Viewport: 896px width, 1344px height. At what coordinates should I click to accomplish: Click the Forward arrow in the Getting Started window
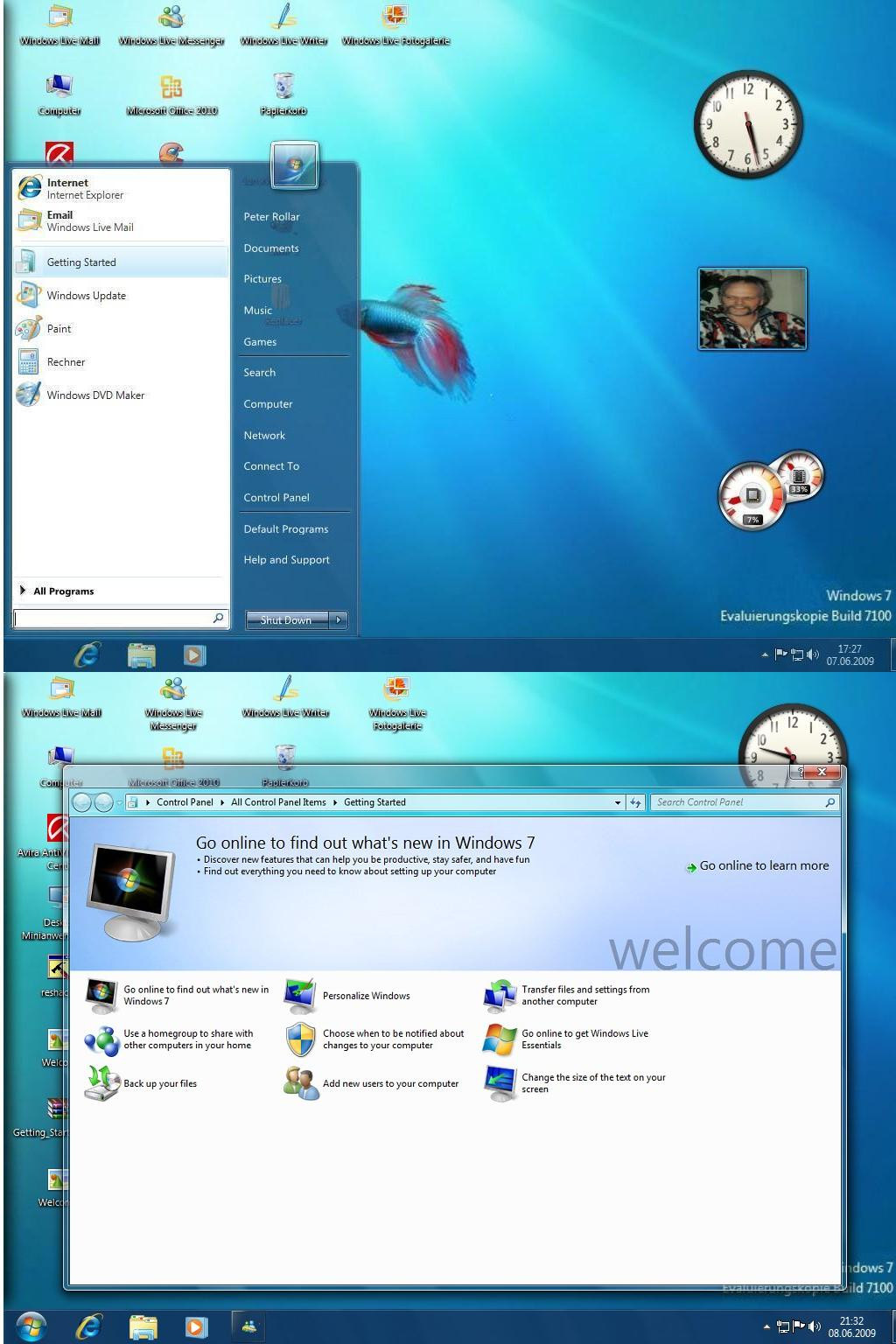[103, 802]
